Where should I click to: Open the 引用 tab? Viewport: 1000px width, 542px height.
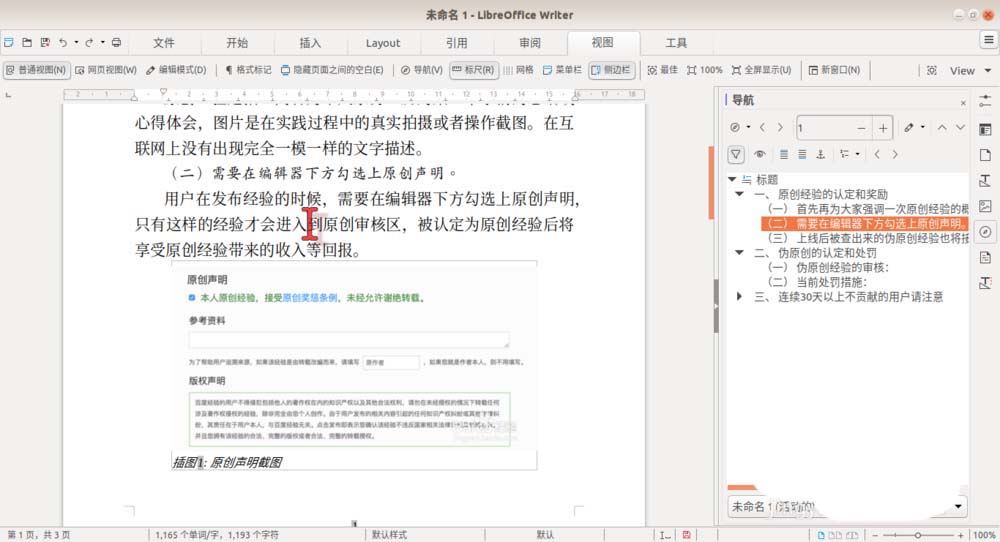(x=456, y=43)
